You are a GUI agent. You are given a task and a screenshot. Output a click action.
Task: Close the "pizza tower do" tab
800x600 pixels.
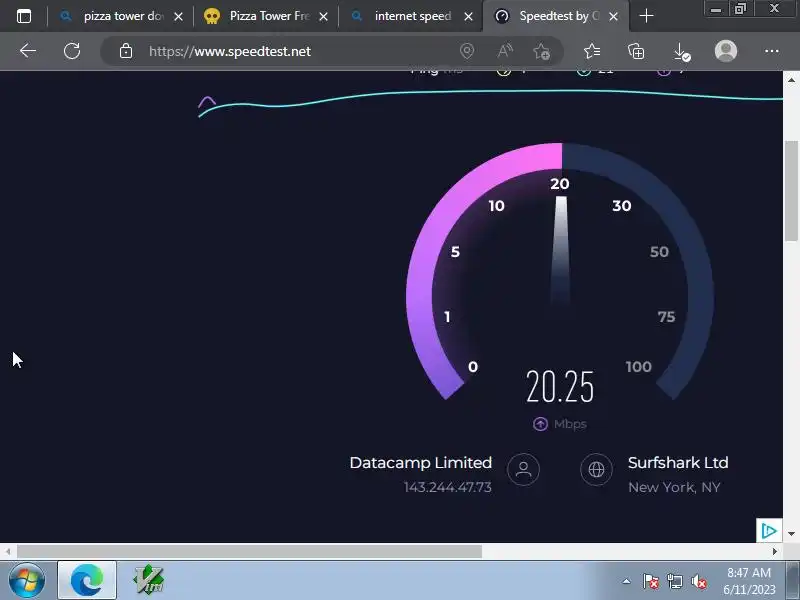[178, 17]
